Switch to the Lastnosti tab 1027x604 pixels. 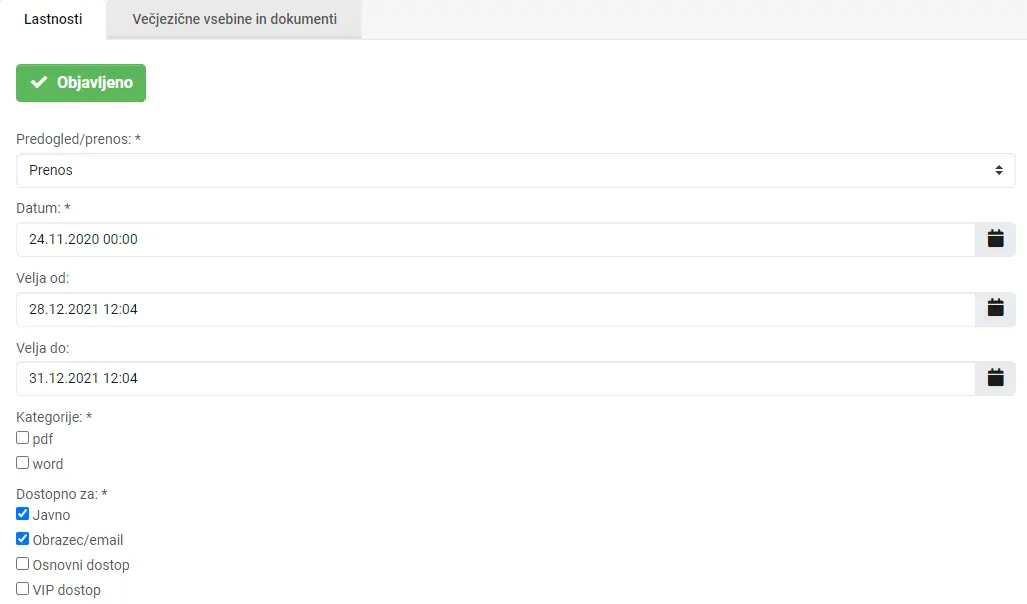click(53, 19)
